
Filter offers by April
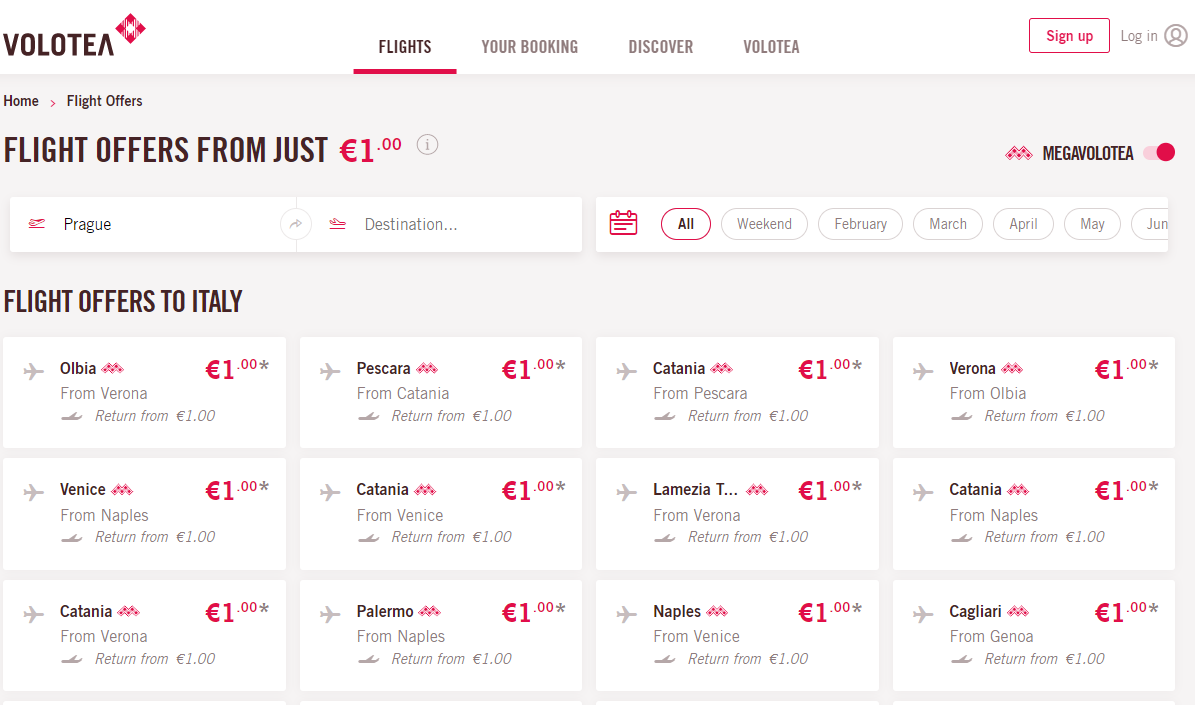click(x=1024, y=224)
